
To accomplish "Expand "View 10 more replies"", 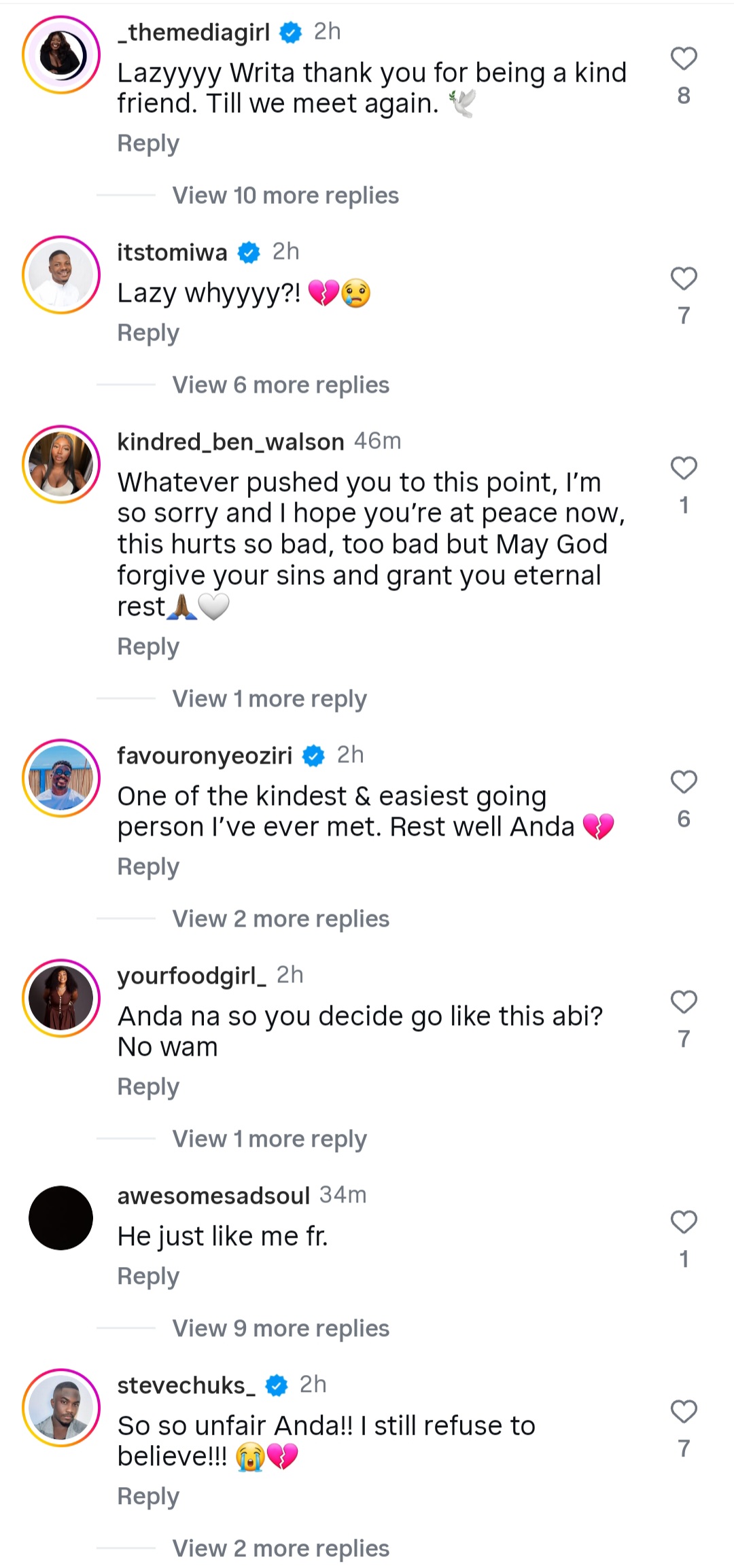I will (x=285, y=196).
